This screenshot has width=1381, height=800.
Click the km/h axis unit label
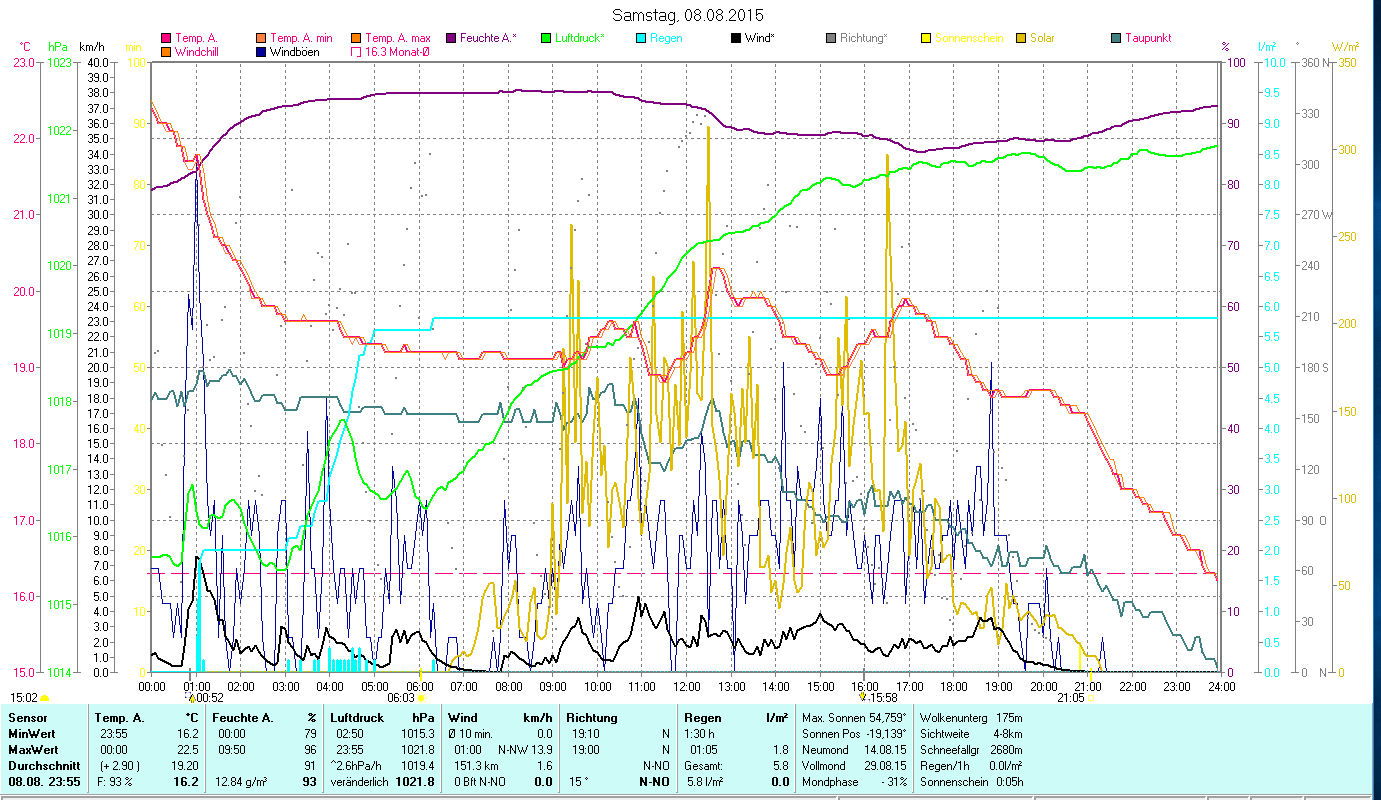pos(91,46)
